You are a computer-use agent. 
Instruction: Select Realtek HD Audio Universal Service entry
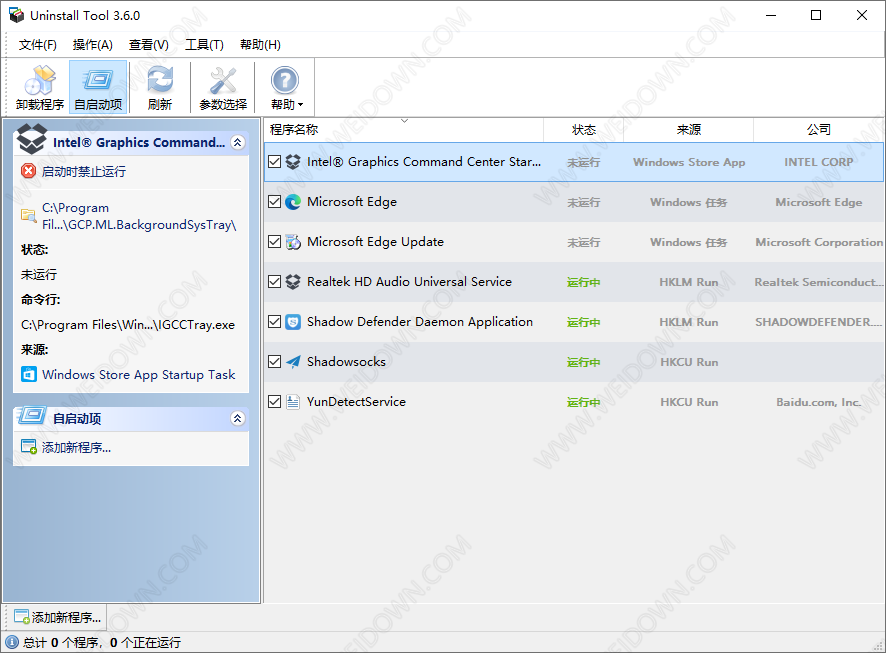coord(409,282)
